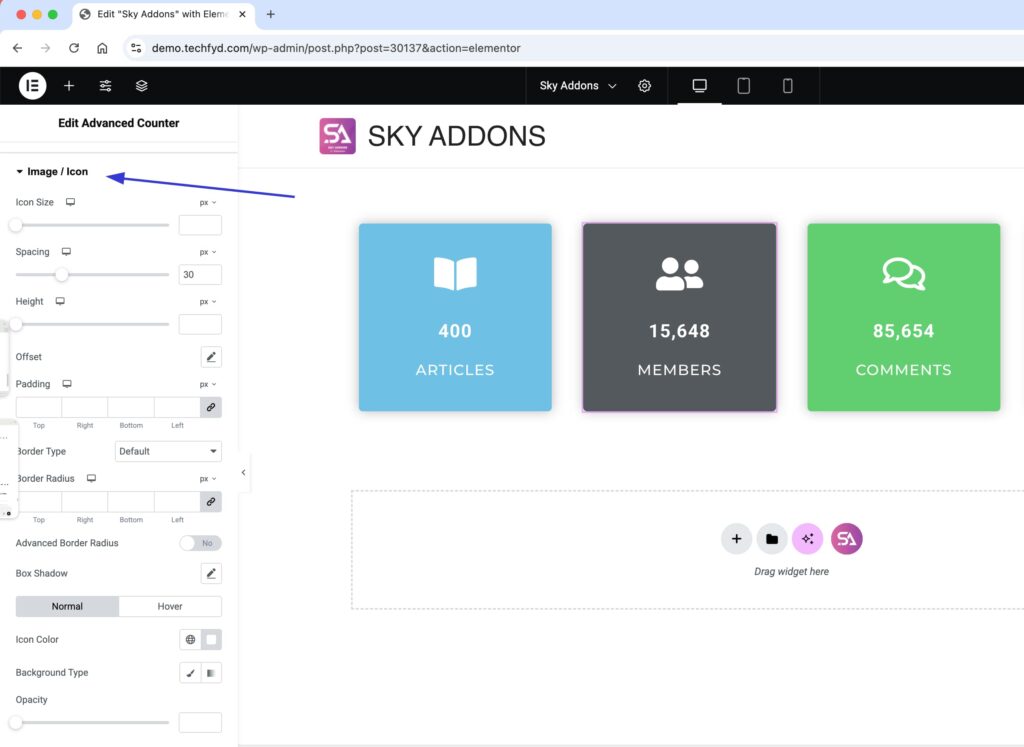The height and width of the screenshot is (747, 1024).
Task: Open AI sparkle builder button
Action: click(808, 539)
